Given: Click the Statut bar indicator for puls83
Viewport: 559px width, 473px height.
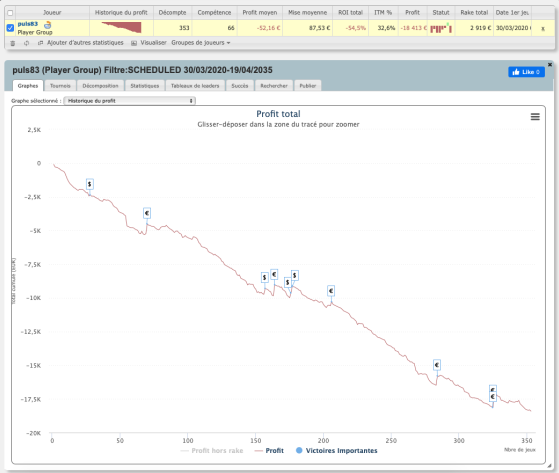Looking at the screenshot, I should pos(441,28).
